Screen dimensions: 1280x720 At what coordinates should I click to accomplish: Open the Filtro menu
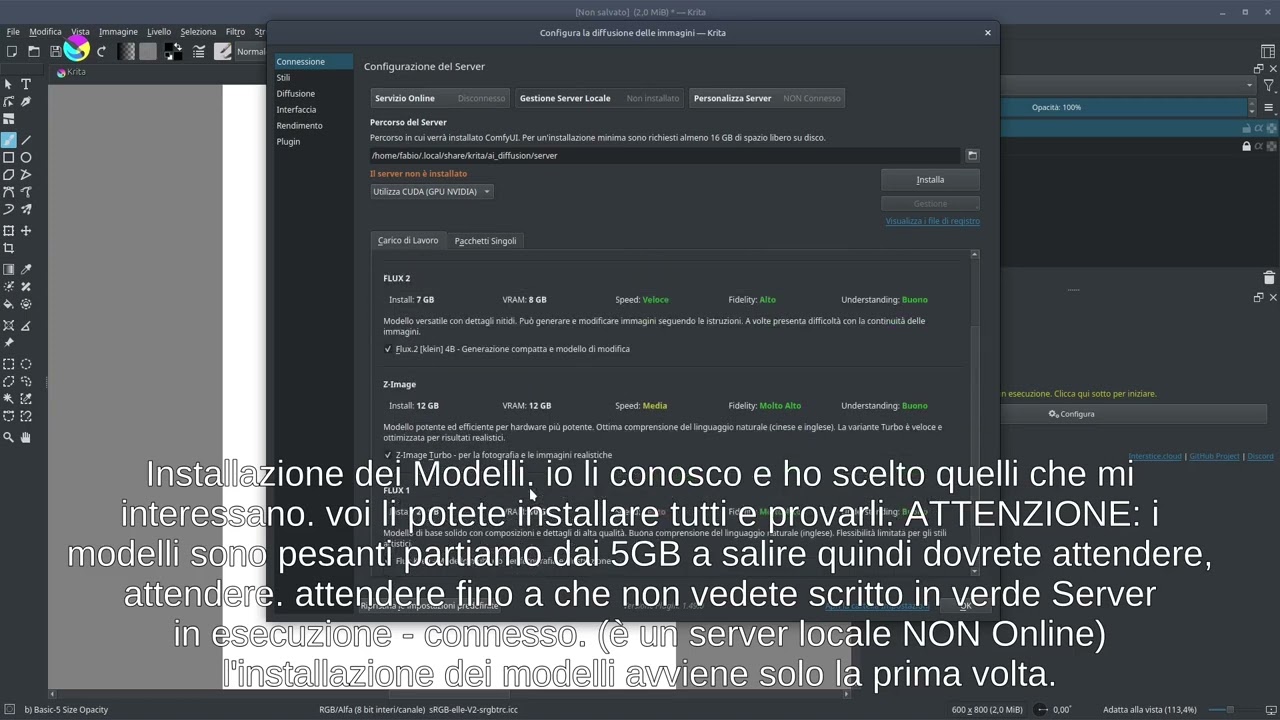click(x=235, y=32)
